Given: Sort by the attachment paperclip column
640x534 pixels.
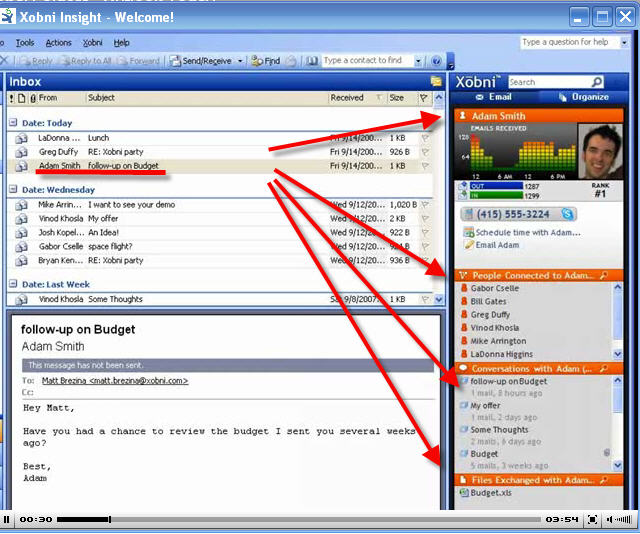Looking at the screenshot, I should point(33,98).
